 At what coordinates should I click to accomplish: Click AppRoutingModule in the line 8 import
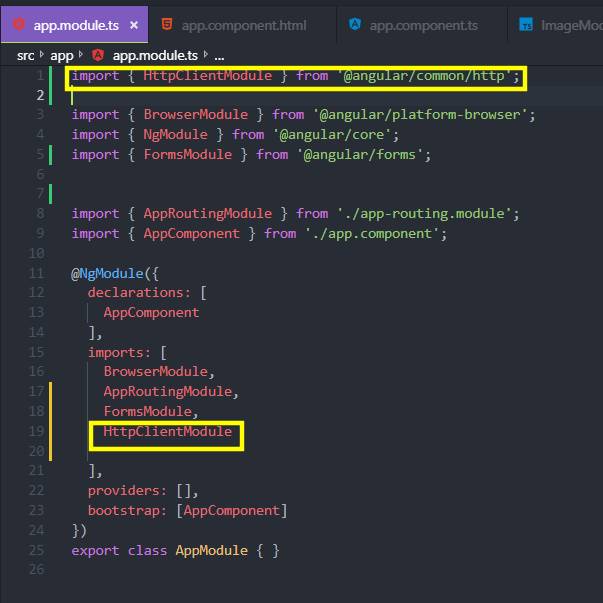[x=208, y=214]
